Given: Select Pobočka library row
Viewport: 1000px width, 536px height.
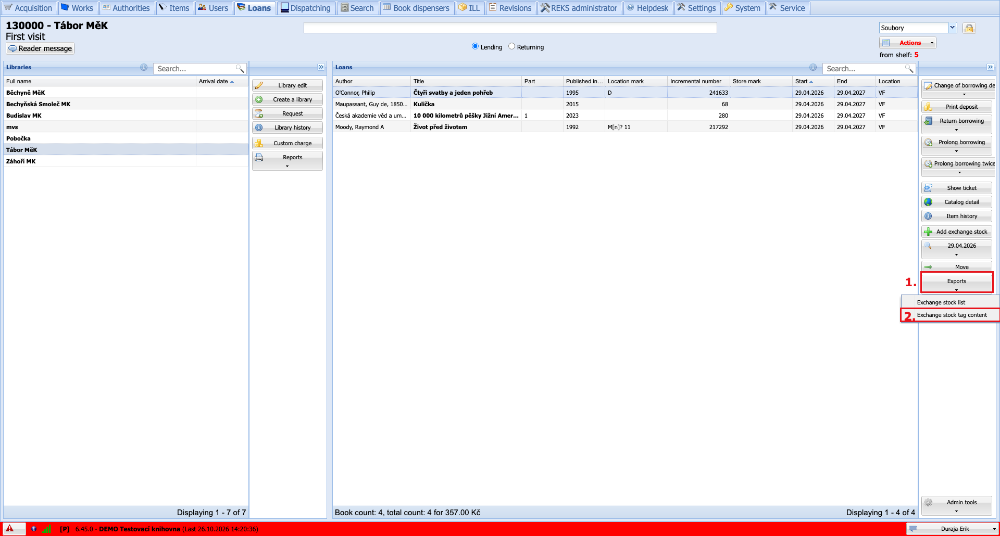Looking at the screenshot, I should (126, 138).
